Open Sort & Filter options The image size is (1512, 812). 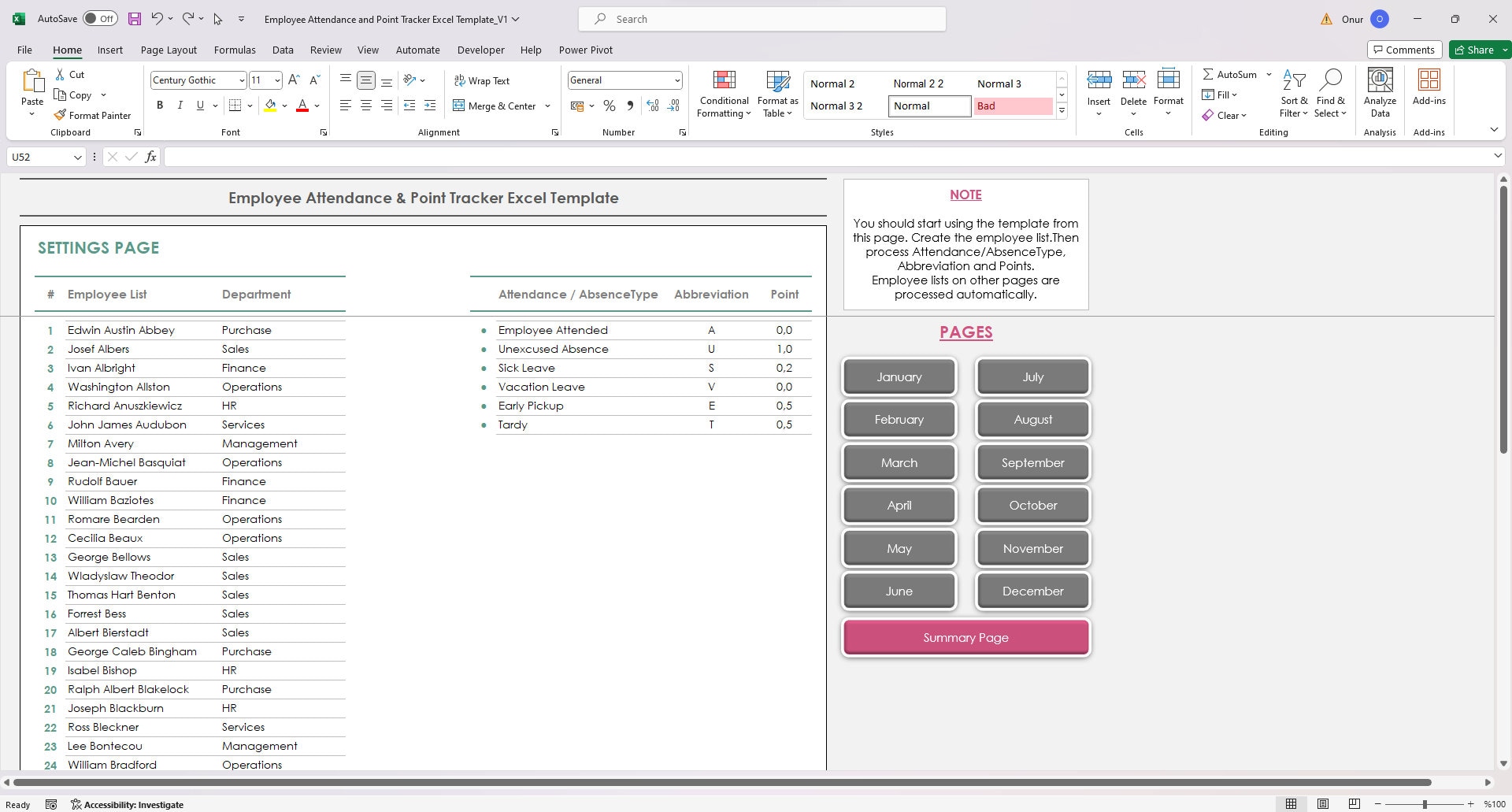coord(1294,93)
